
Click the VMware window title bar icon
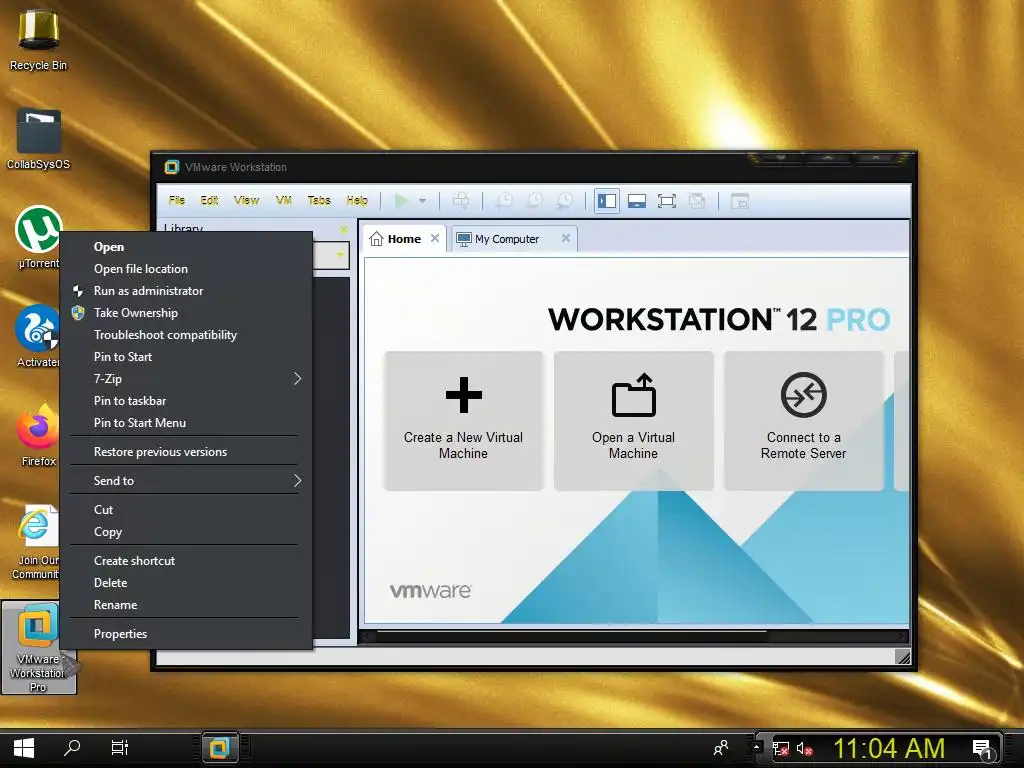click(x=172, y=167)
